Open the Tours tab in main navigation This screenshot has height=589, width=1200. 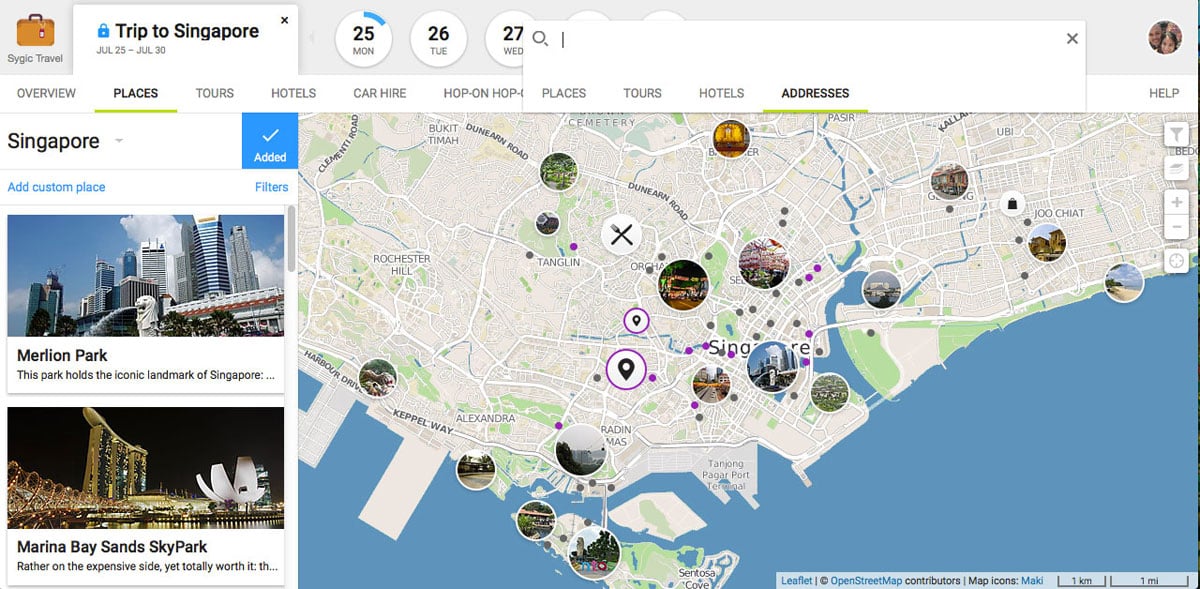(214, 93)
